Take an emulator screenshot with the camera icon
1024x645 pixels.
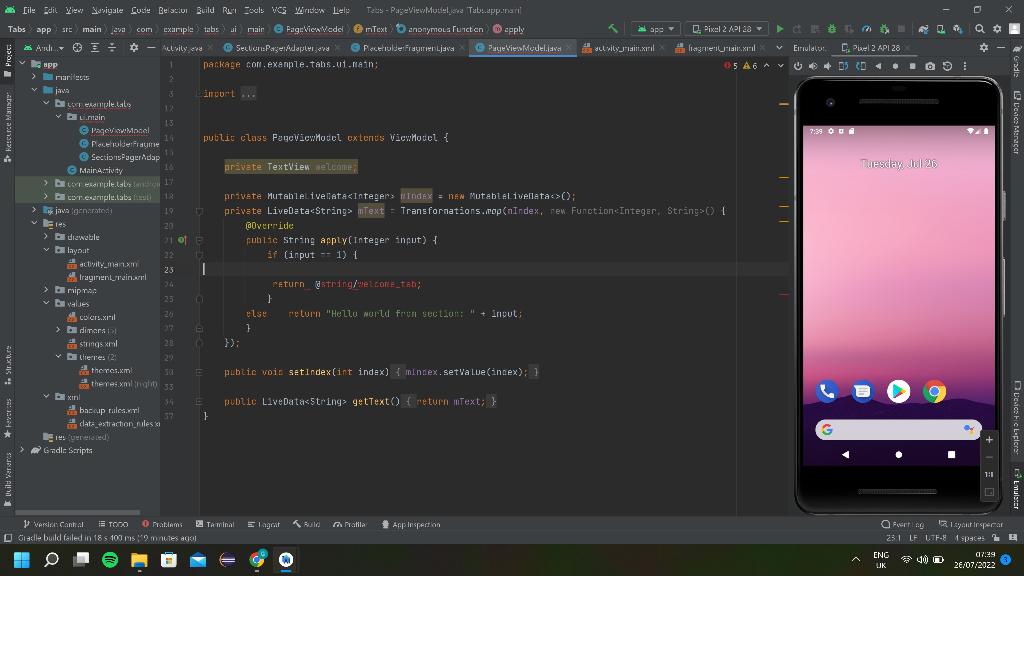point(930,66)
